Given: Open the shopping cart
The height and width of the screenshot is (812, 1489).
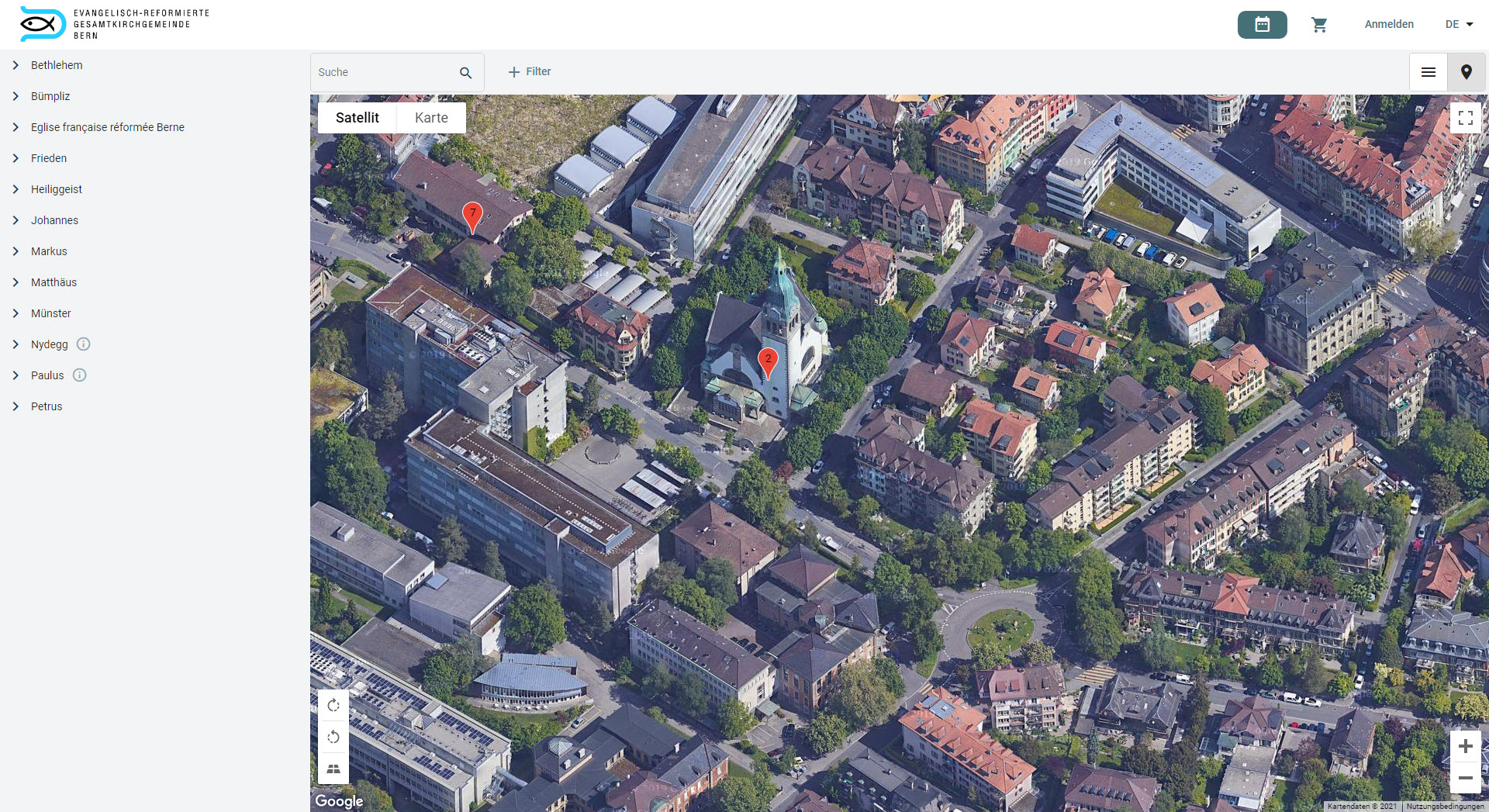Looking at the screenshot, I should tap(1319, 25).
